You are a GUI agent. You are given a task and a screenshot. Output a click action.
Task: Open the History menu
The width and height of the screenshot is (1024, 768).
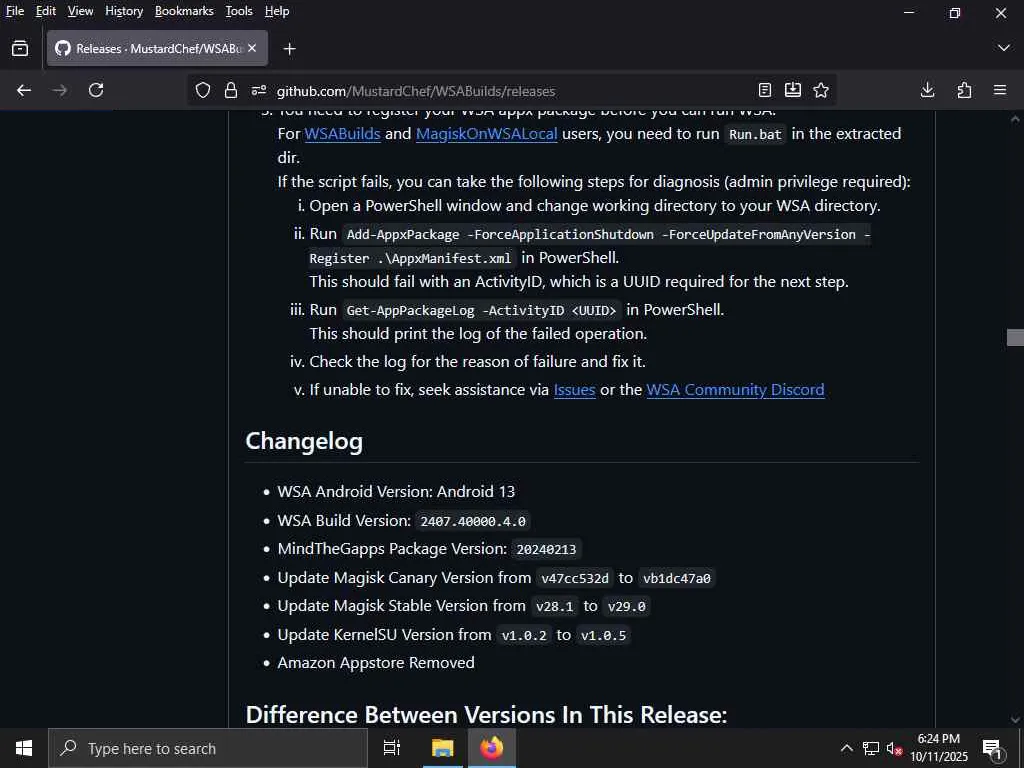point(124,11)
